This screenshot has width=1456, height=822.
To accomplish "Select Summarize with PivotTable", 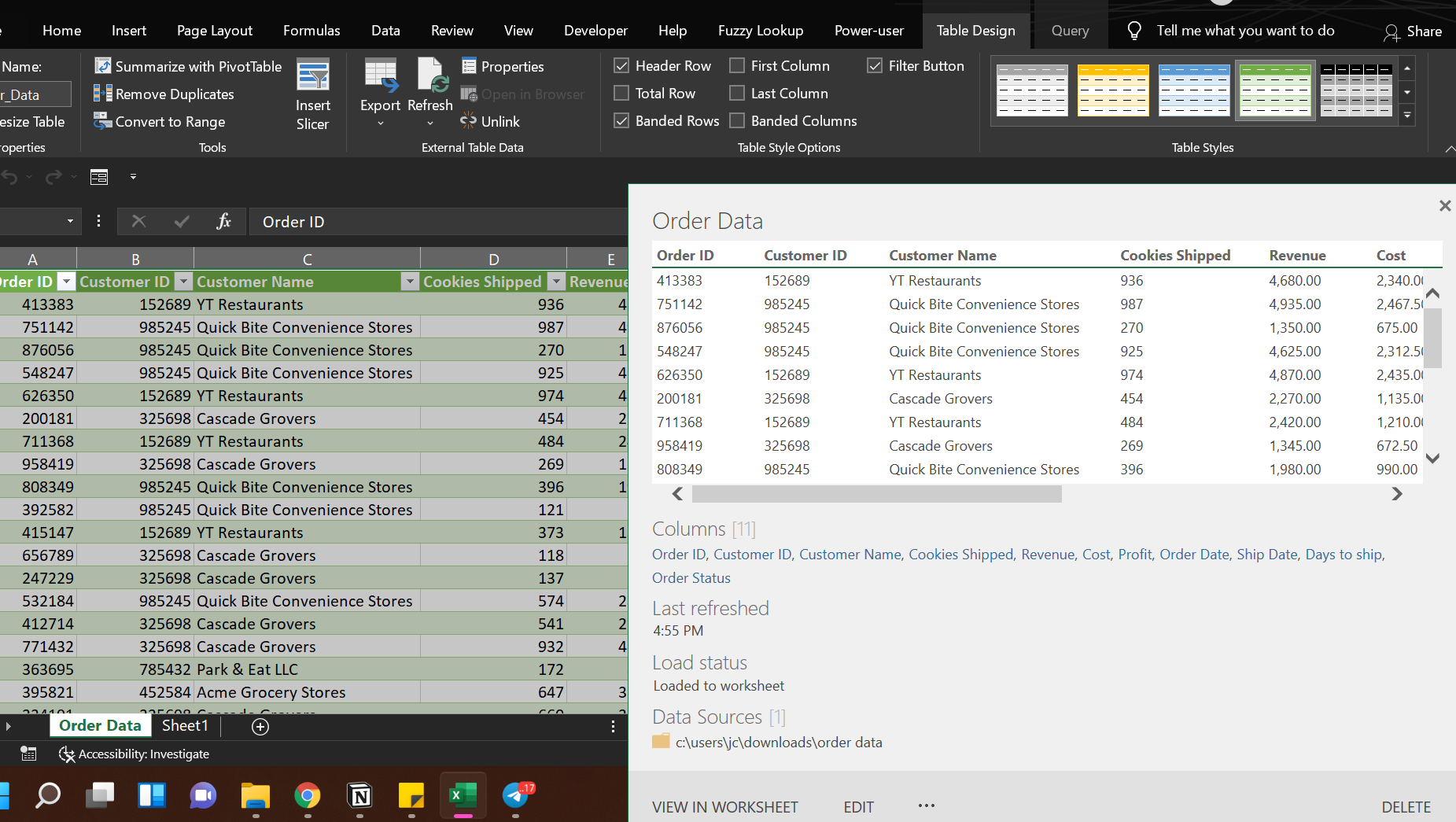I will pyautogui.click(x=187, y=66).
